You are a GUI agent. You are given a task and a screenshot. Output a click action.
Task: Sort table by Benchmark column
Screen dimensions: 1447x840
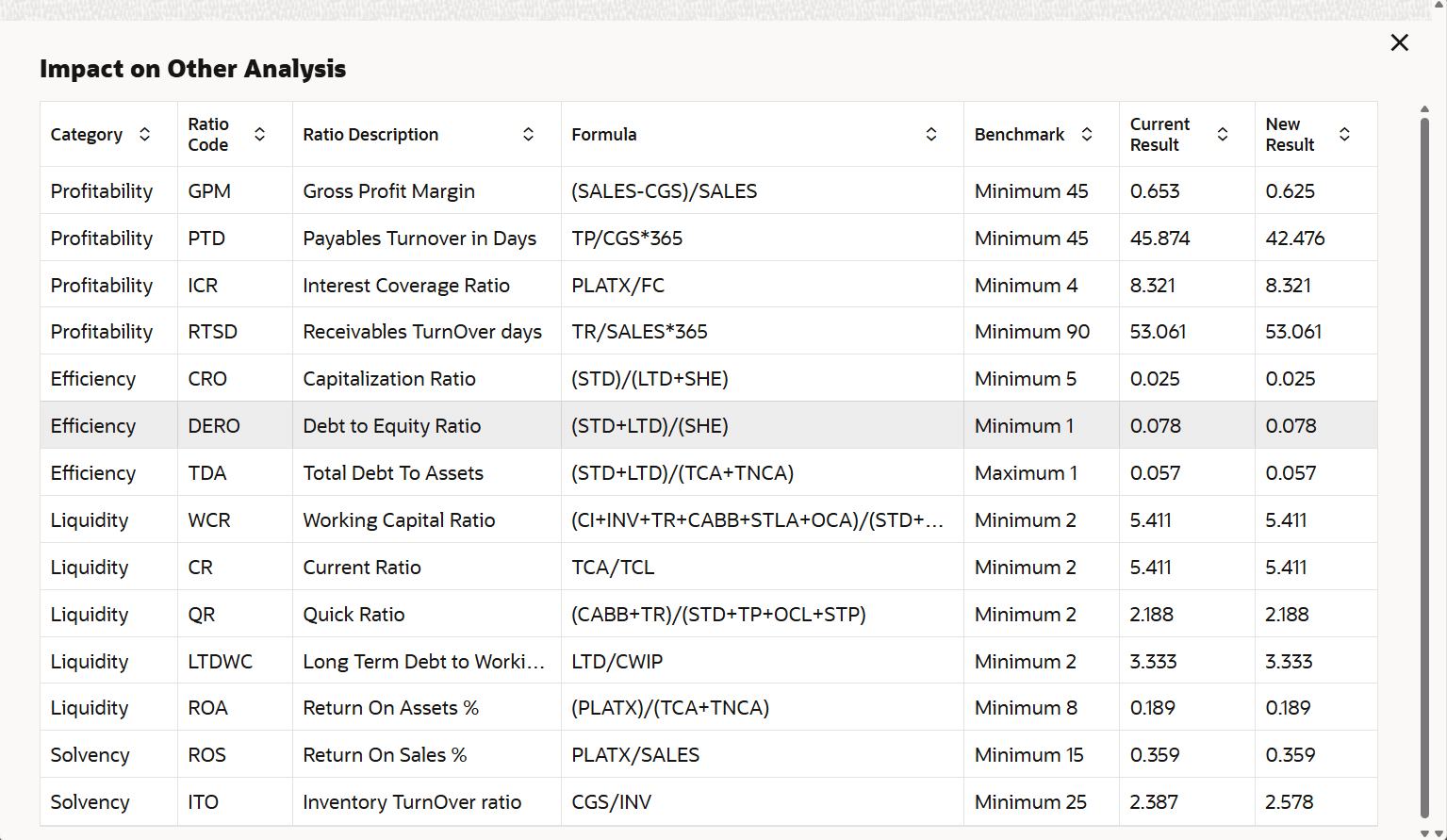1087,135
